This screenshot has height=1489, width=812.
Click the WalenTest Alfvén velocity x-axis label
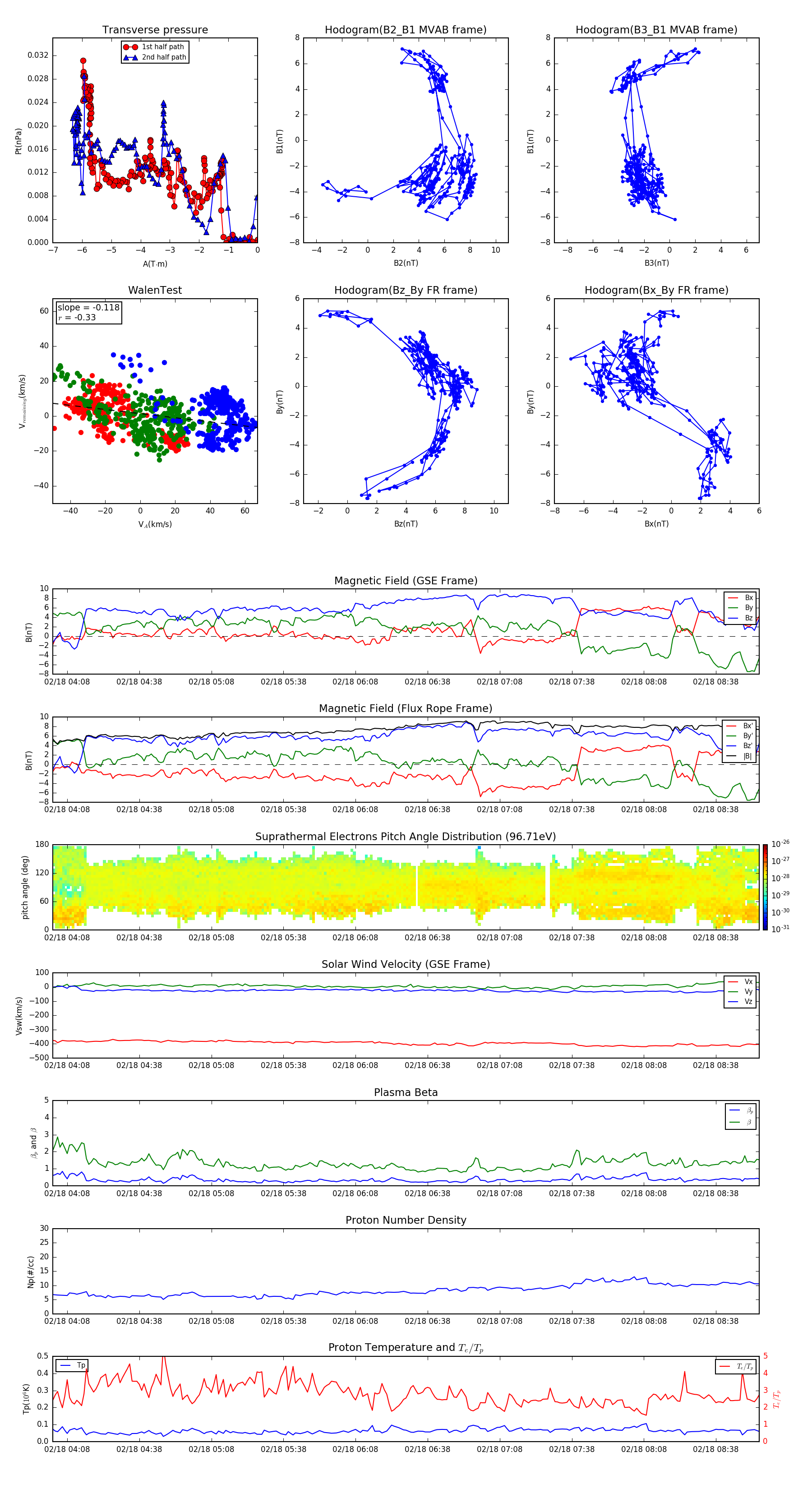tap(155, 524)
